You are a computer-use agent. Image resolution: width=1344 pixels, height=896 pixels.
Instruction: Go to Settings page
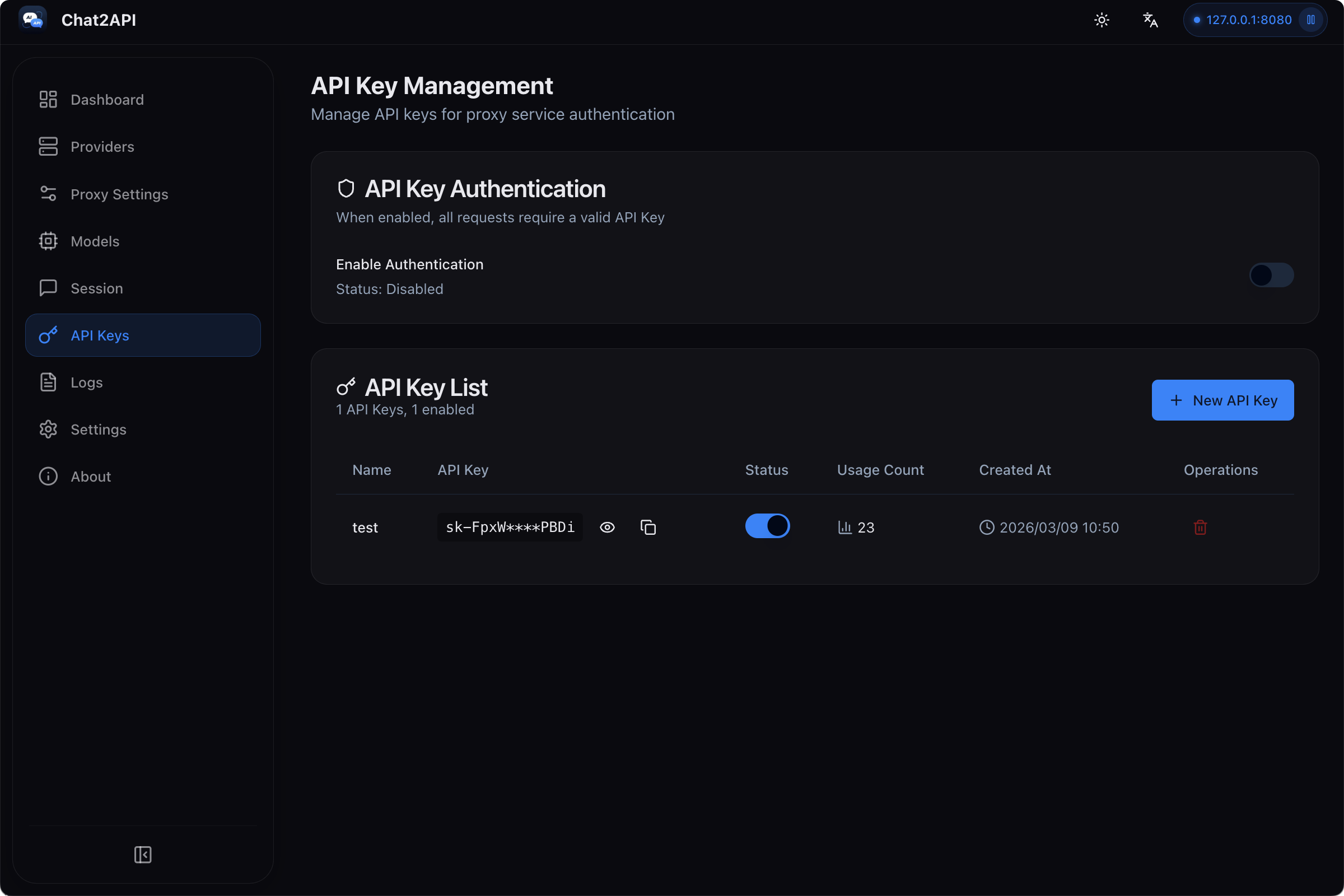pyautogui.click(x=143, y=429)
